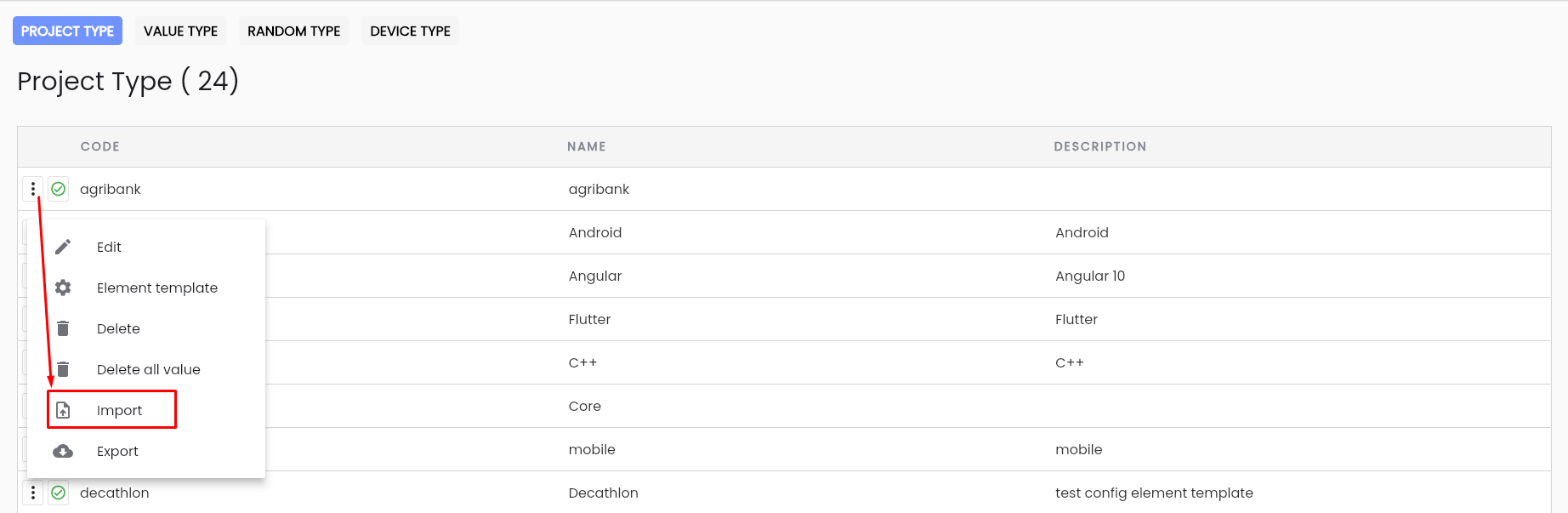The width and height of the screenshot is (1568, 513).
Task: Toggle the green check status on decathlon
Action: click(59, 493)
